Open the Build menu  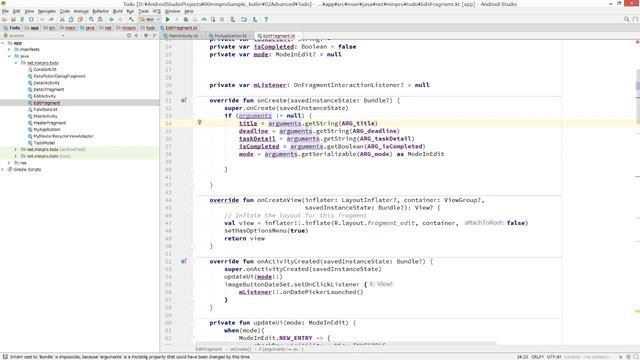pyautogui.click(x=118, y=11)
